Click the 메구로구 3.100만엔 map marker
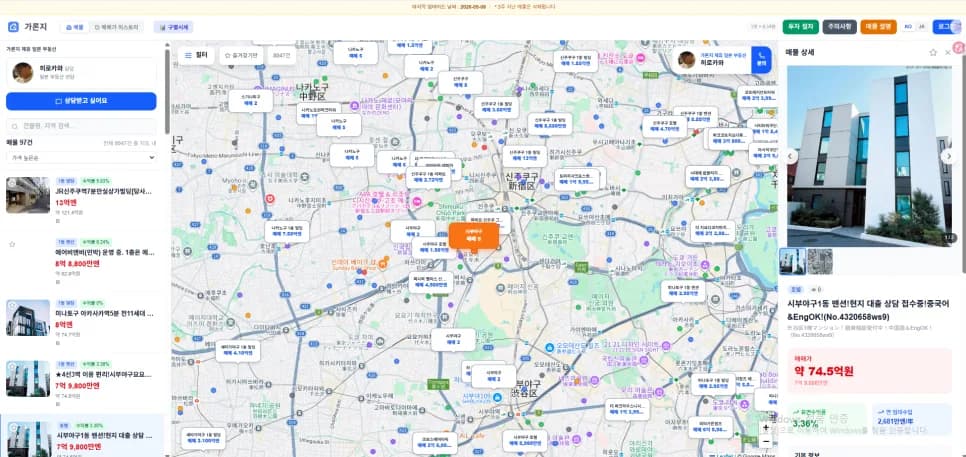 tap(203, 439)
